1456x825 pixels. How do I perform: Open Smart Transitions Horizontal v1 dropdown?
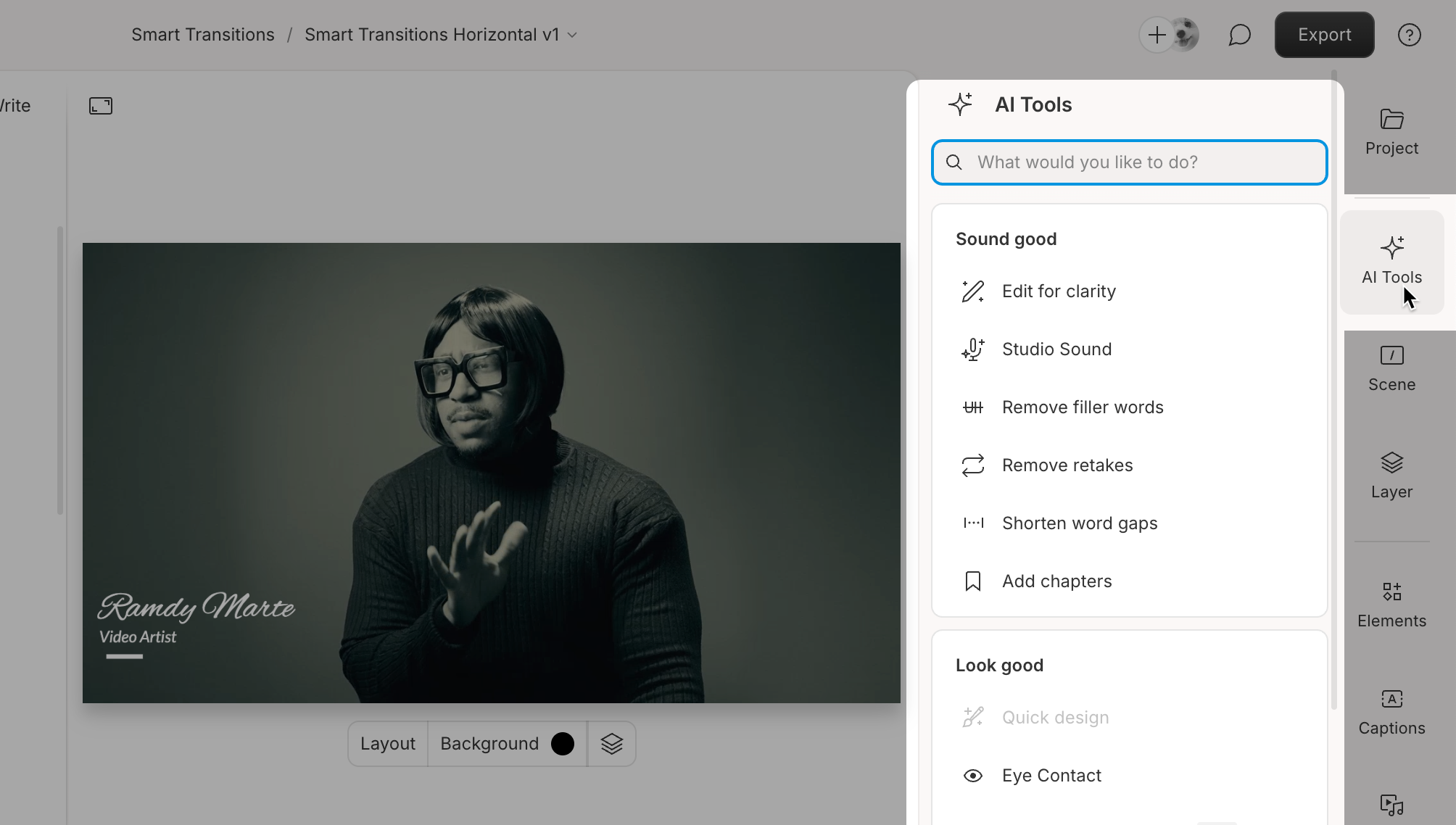[x=441, y=35]
